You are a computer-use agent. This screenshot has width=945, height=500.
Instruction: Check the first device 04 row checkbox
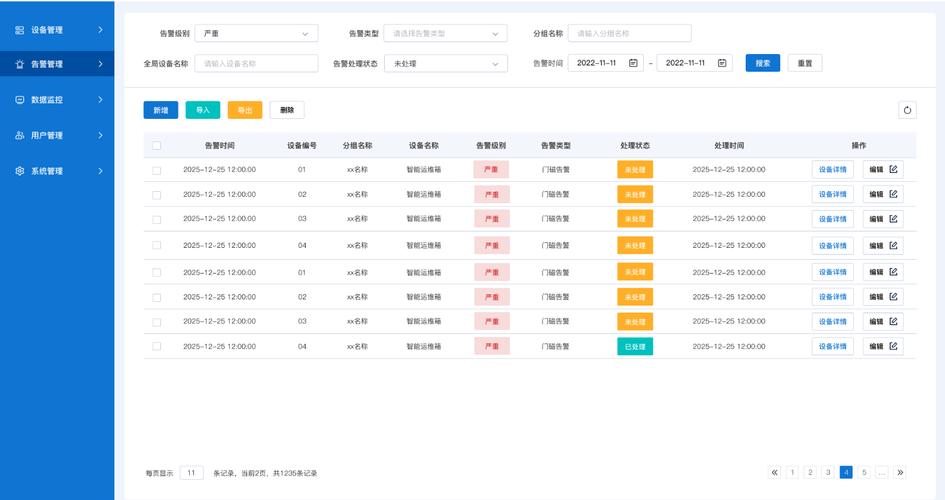coord(157,245)
